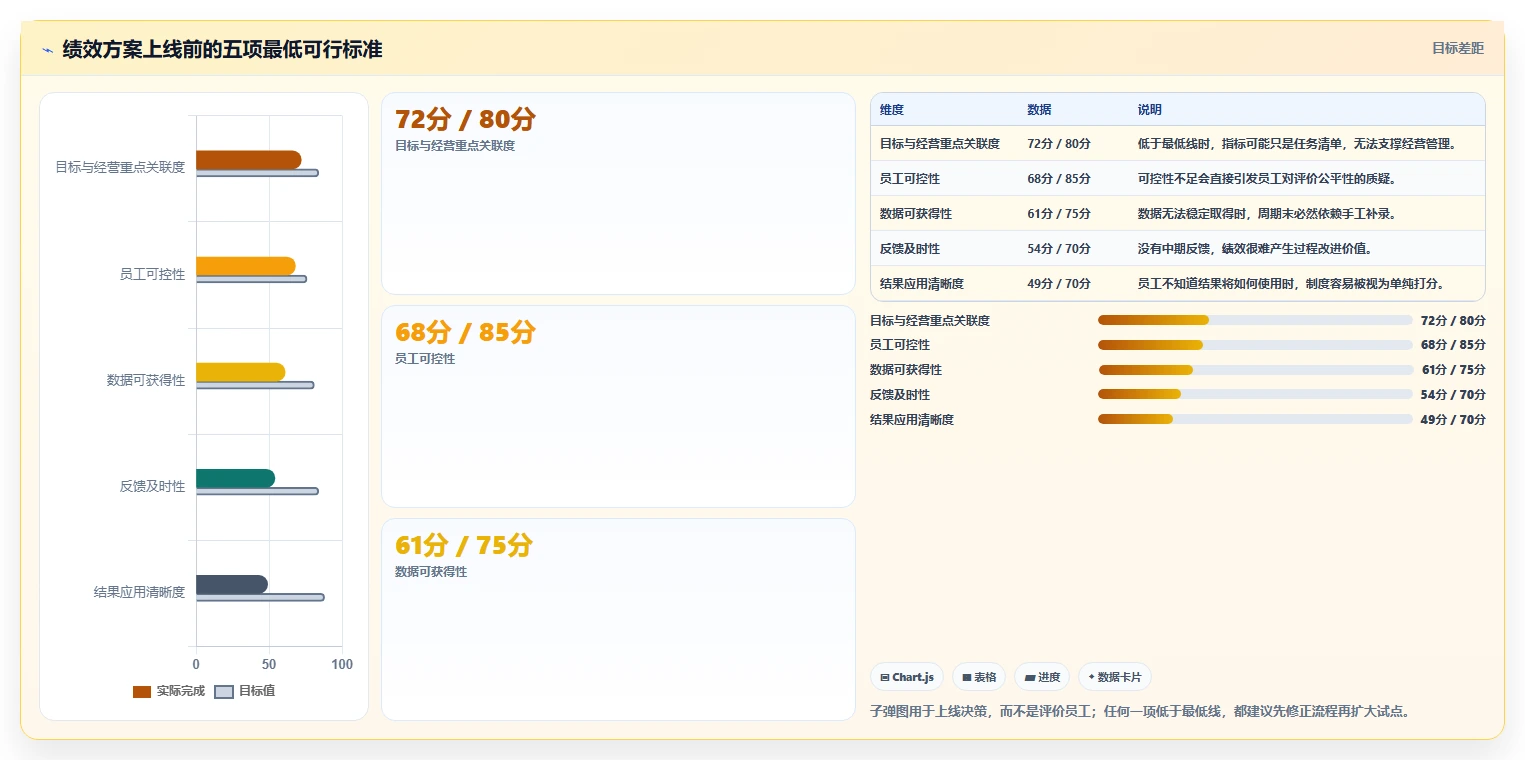The width and height of the screenshot is (1525, 760).
Task: Click the orange actual bar for 员工可控性
Action: [245, 266]
